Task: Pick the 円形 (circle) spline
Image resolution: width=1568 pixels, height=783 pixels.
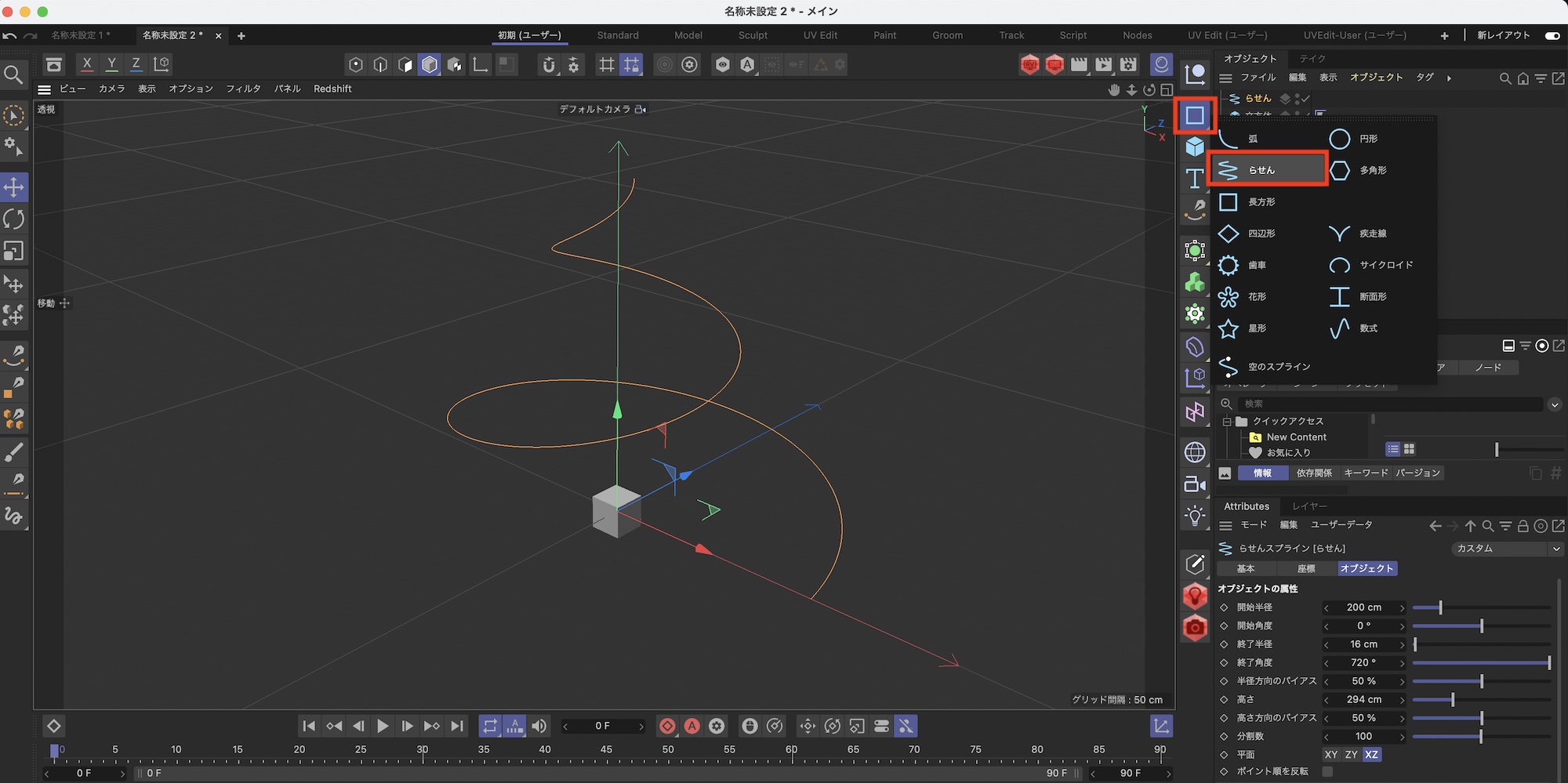Action: (1340, 139)
